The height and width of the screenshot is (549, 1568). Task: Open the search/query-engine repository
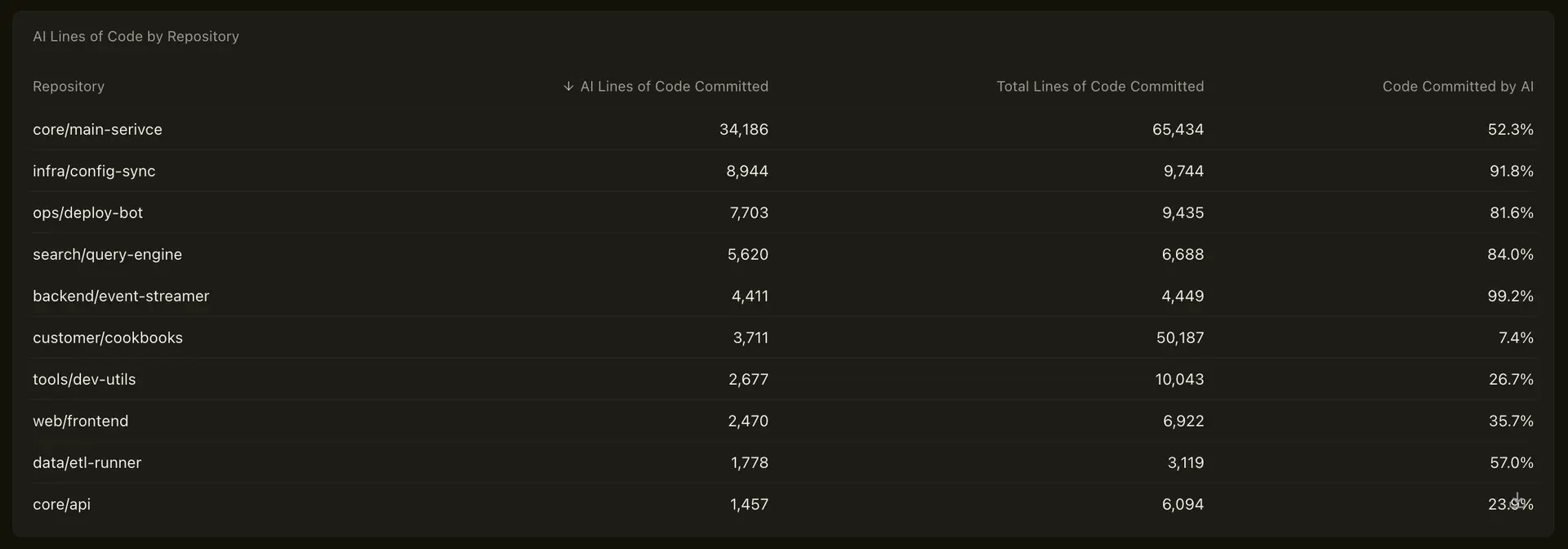107,255
